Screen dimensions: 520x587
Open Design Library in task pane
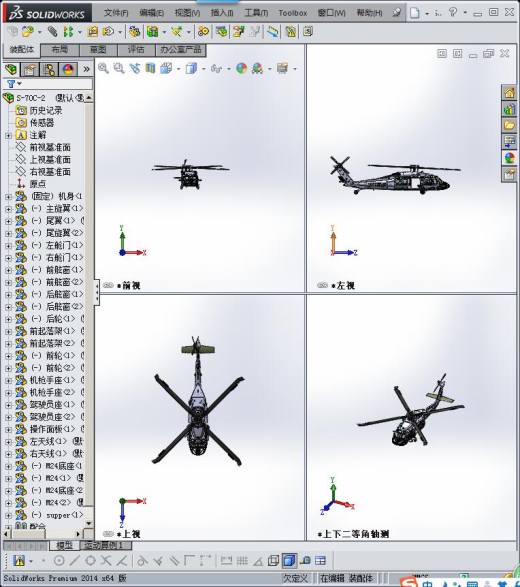[x=509, y=109]
